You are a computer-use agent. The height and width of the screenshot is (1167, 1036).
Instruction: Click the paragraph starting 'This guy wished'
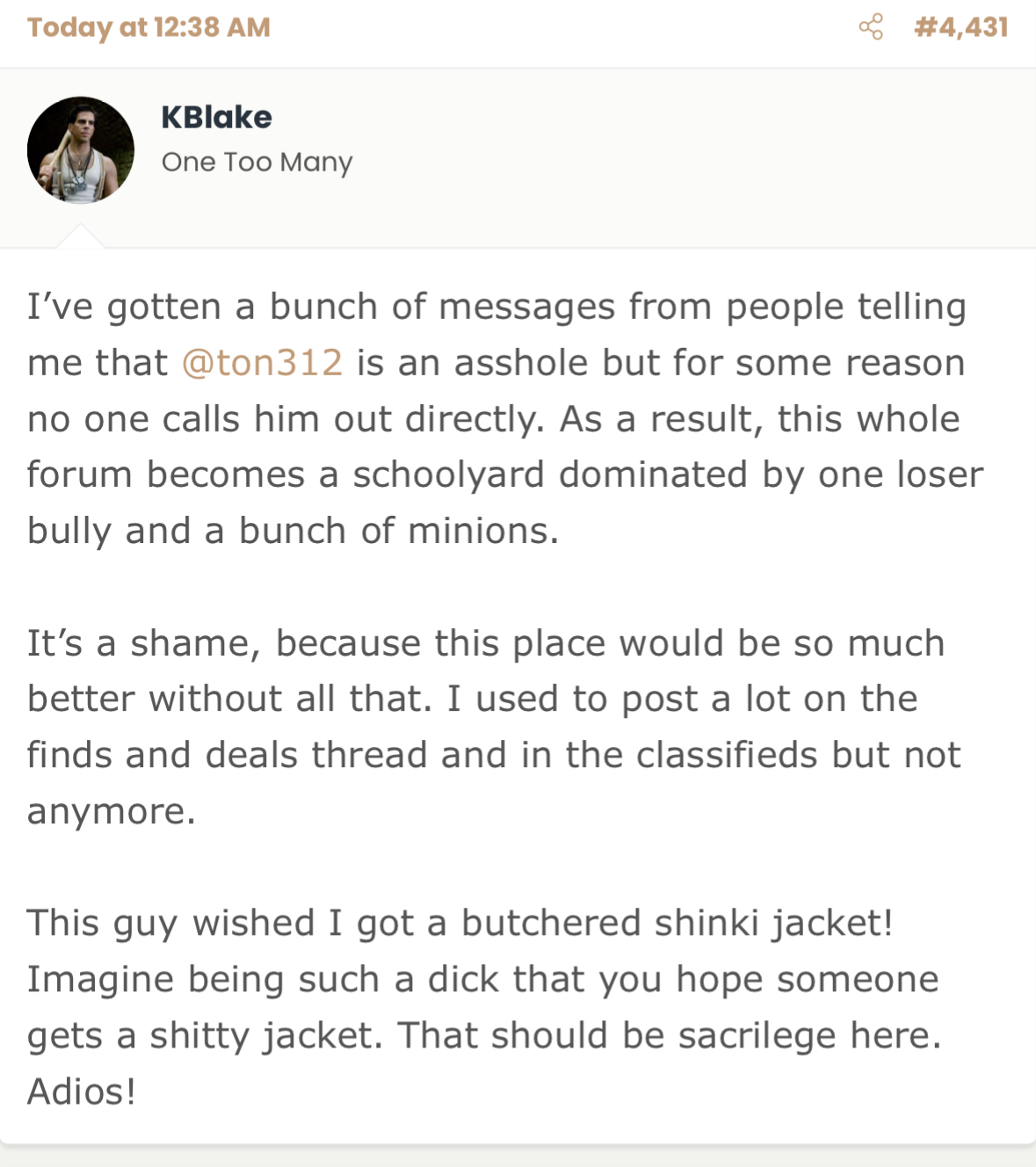483,1007
